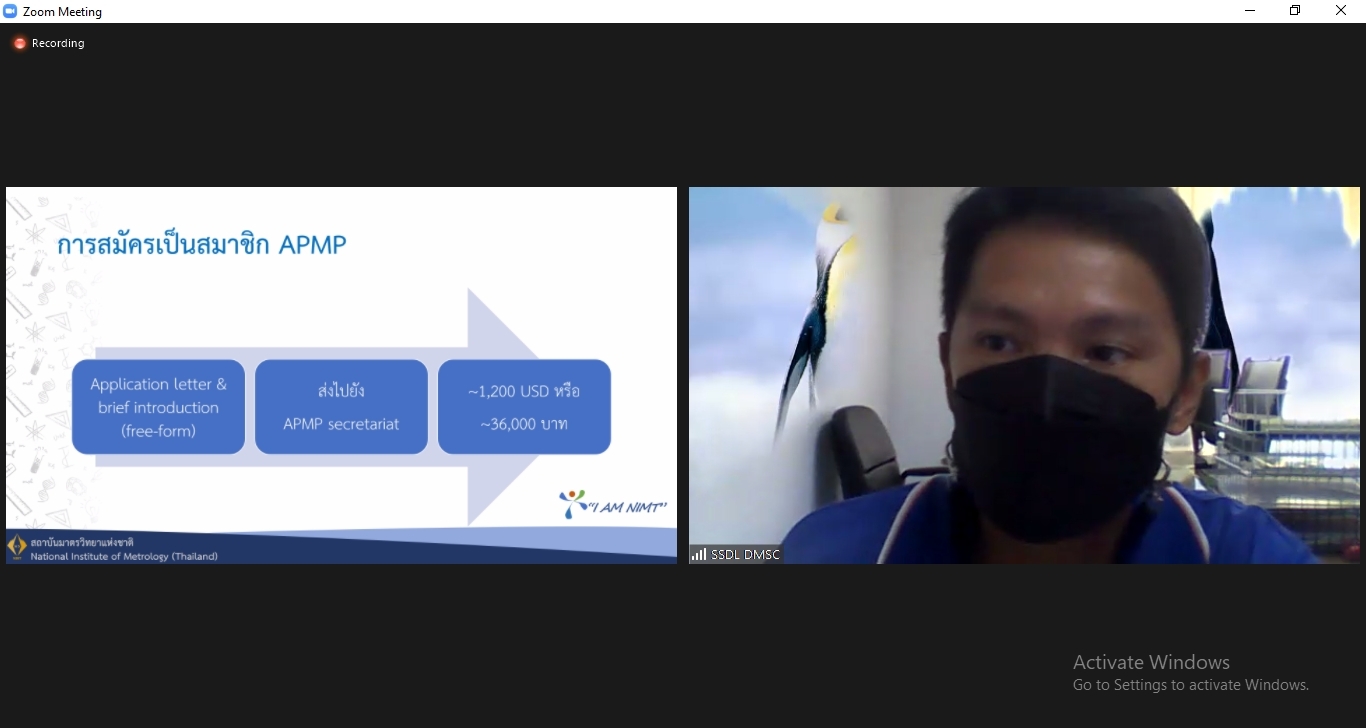
Task: Restore down the Zoom Meeting window
Action: coord(1295,11)
